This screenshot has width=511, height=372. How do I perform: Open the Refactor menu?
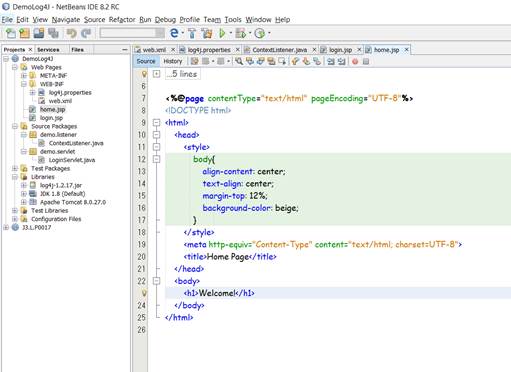(122, 20)
